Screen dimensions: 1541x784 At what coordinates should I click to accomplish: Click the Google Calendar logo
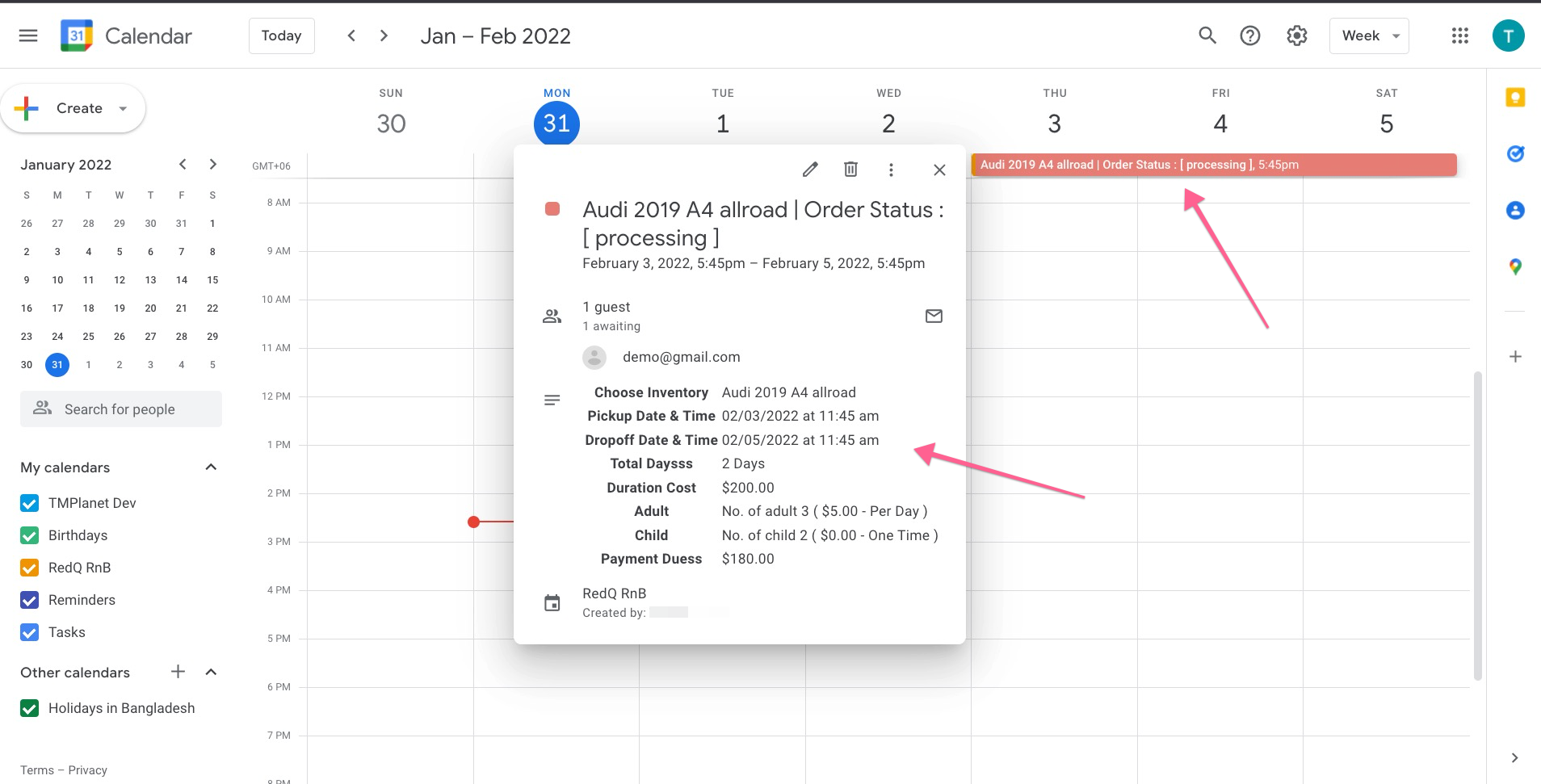[77, 36]
